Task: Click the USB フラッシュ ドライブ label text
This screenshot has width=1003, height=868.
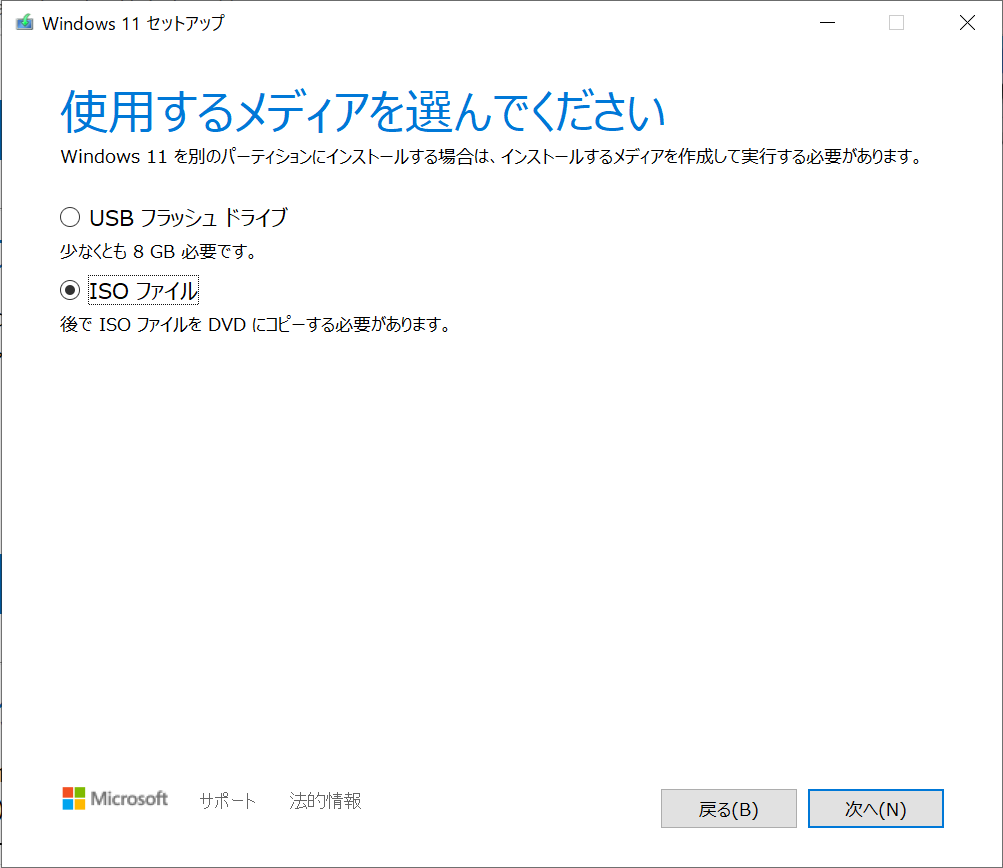Action: (189, 217)
